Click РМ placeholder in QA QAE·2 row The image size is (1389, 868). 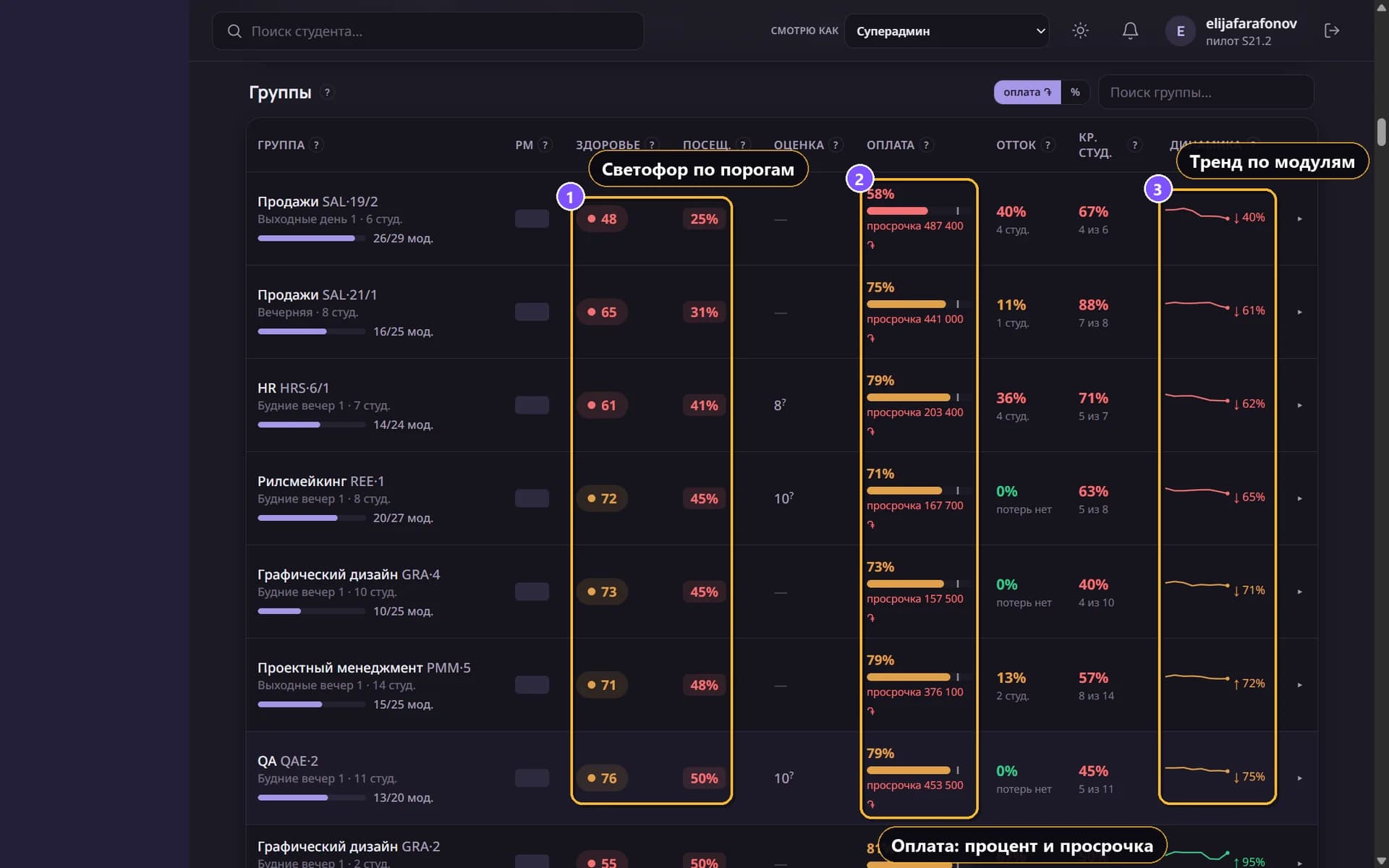point(532,778)
